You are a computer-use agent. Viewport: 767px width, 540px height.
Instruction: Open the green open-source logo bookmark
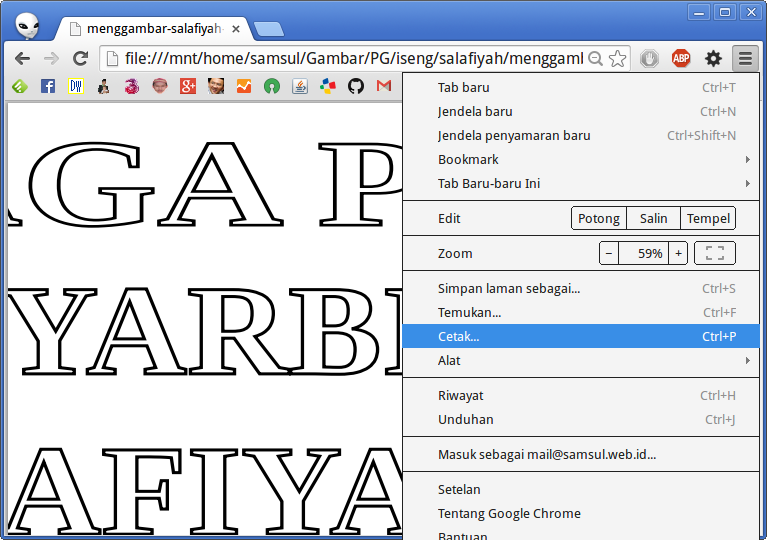[272, 87]
